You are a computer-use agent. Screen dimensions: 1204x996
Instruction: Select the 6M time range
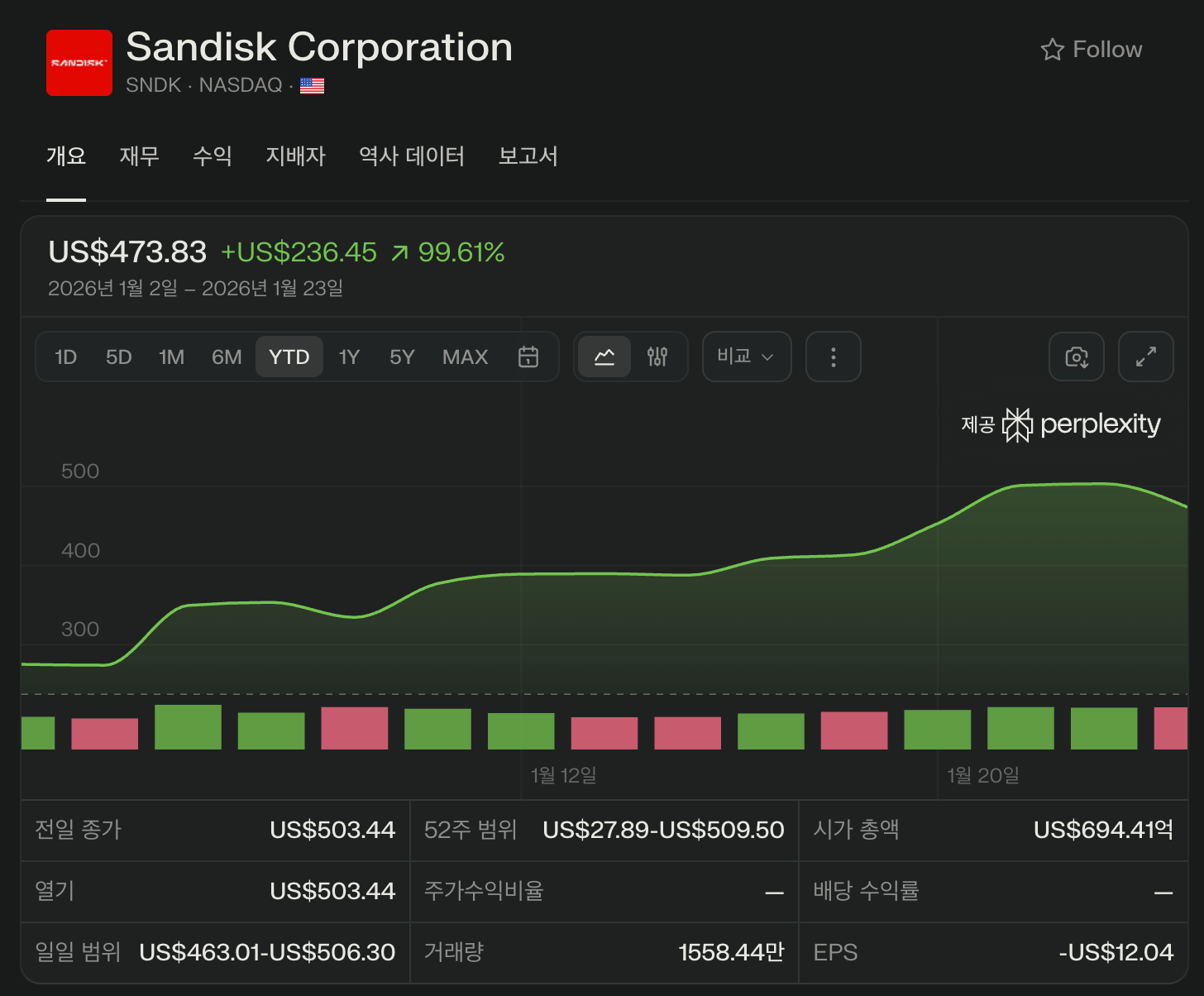point(227,357)
